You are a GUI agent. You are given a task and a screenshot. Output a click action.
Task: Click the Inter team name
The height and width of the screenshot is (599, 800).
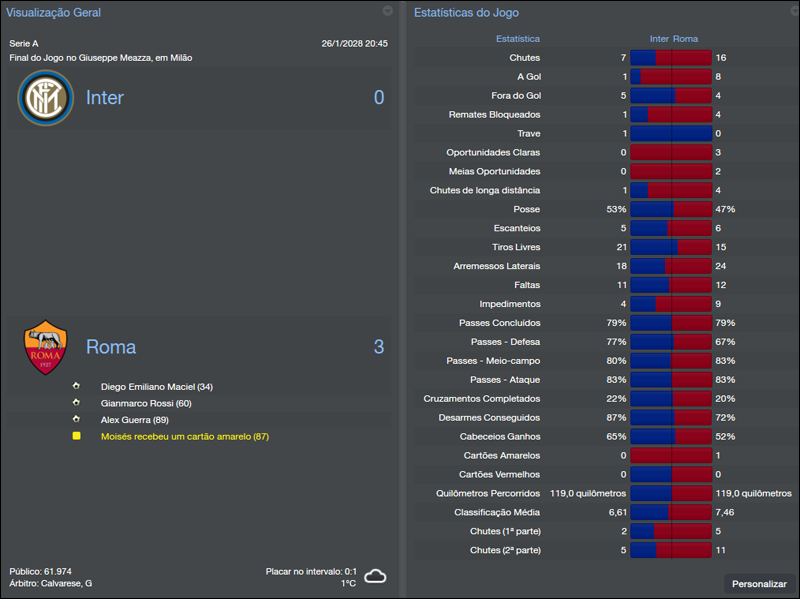(x=104, y=97)
